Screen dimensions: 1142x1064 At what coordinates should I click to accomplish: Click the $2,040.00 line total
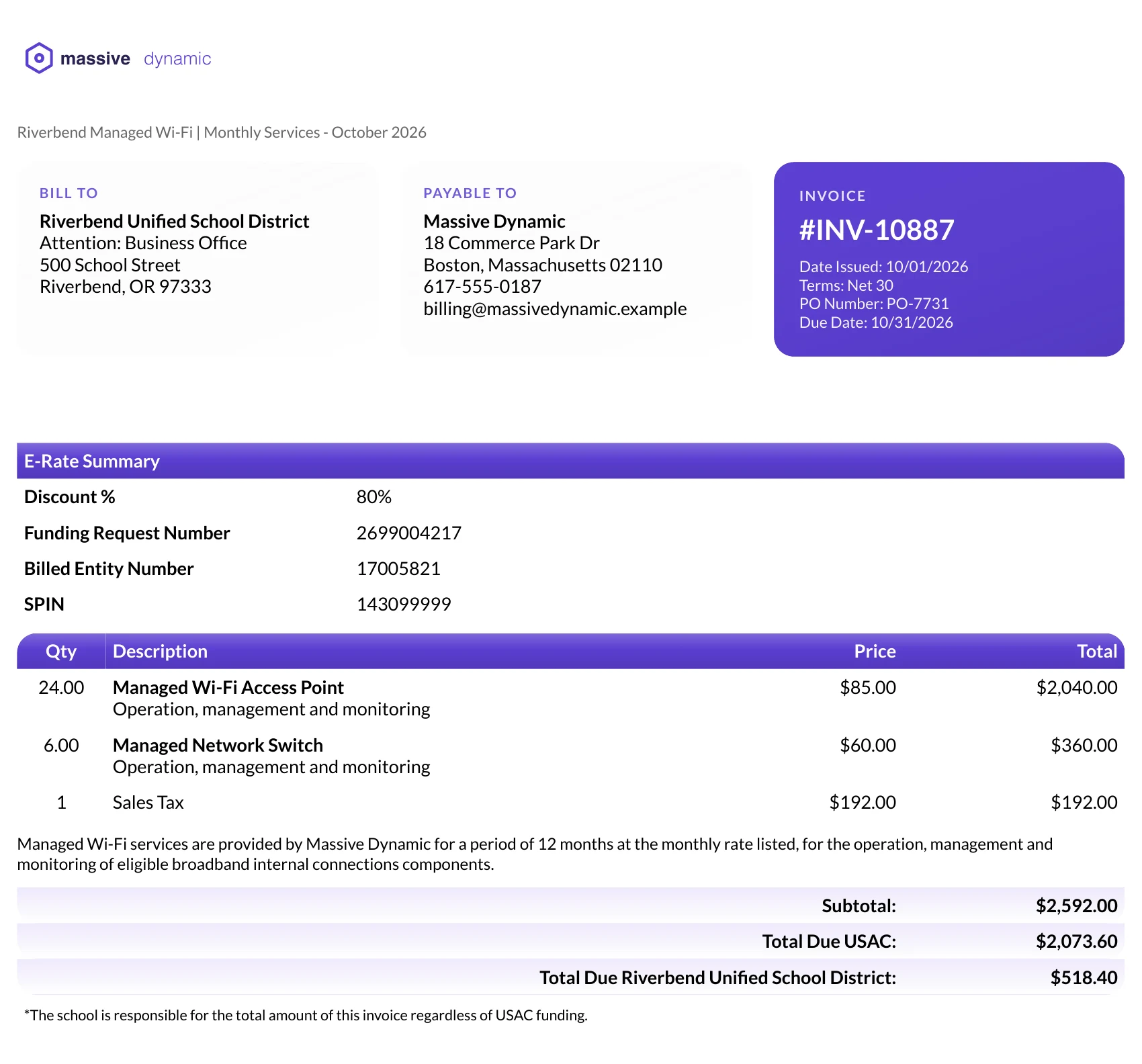[1077, 687]
